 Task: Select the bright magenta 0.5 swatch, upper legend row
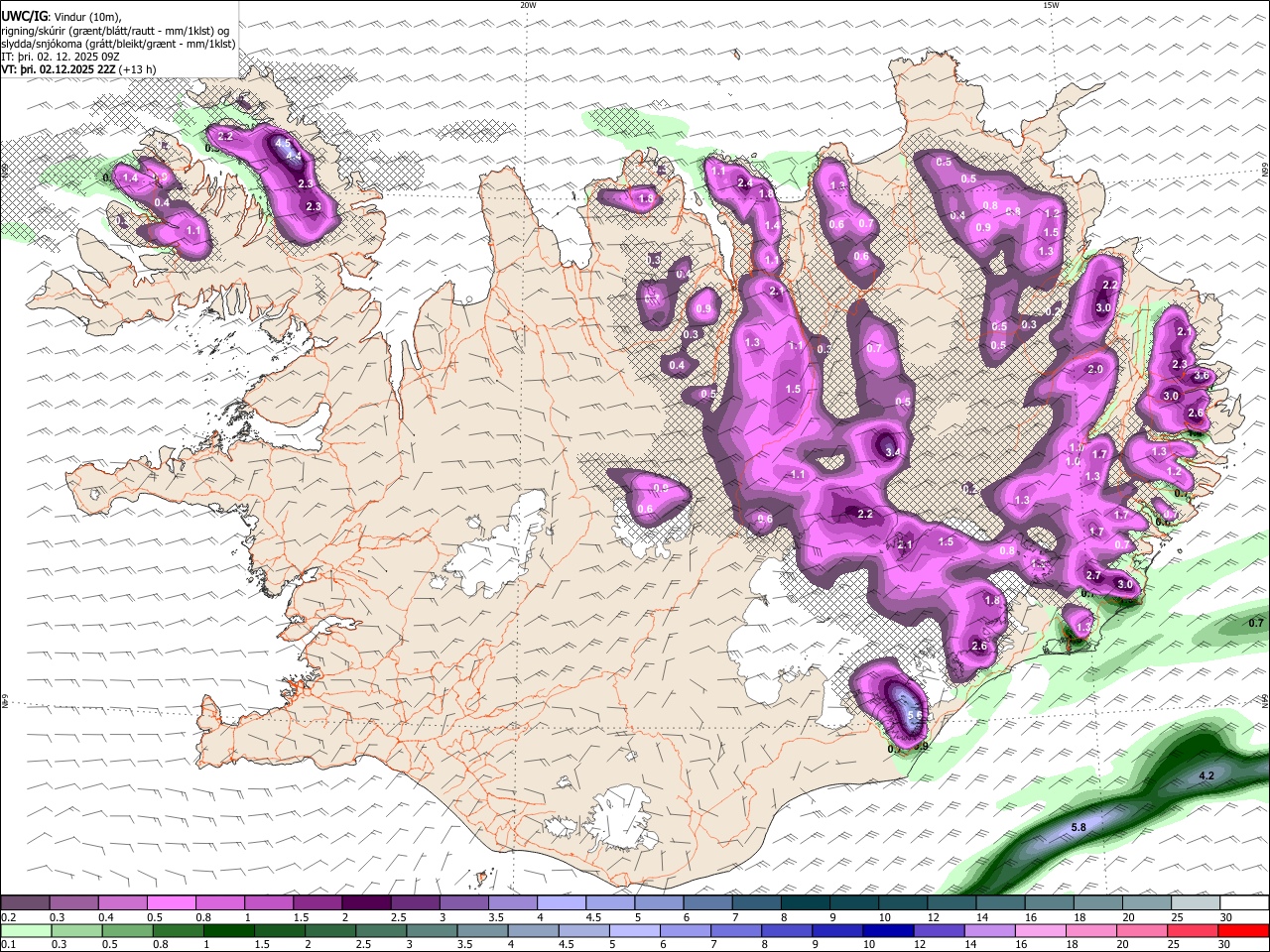point(171,902)
